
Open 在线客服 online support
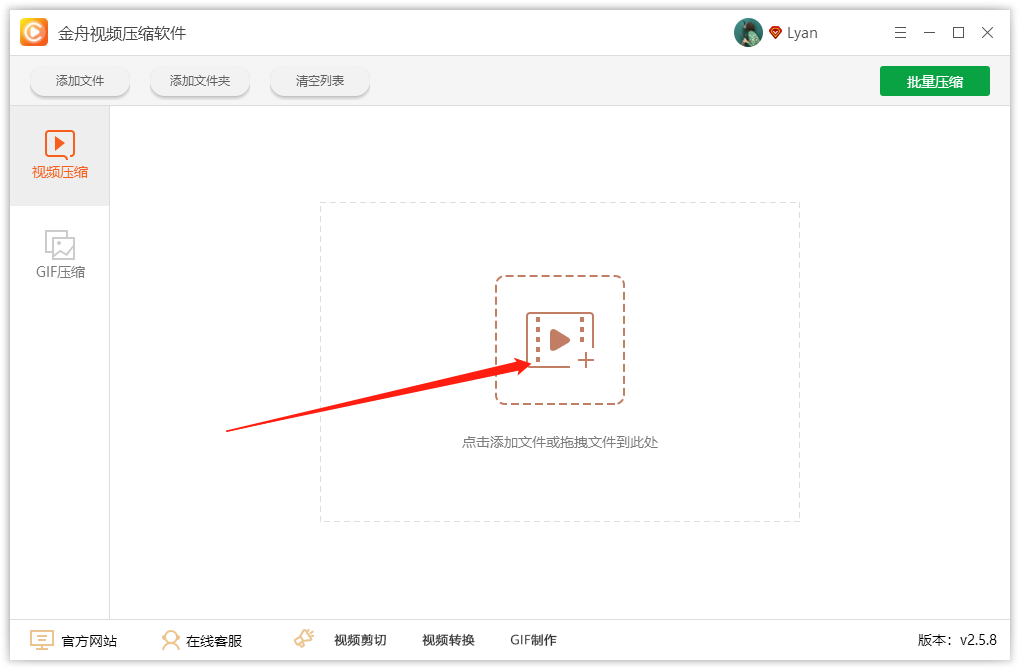(214, 641)
